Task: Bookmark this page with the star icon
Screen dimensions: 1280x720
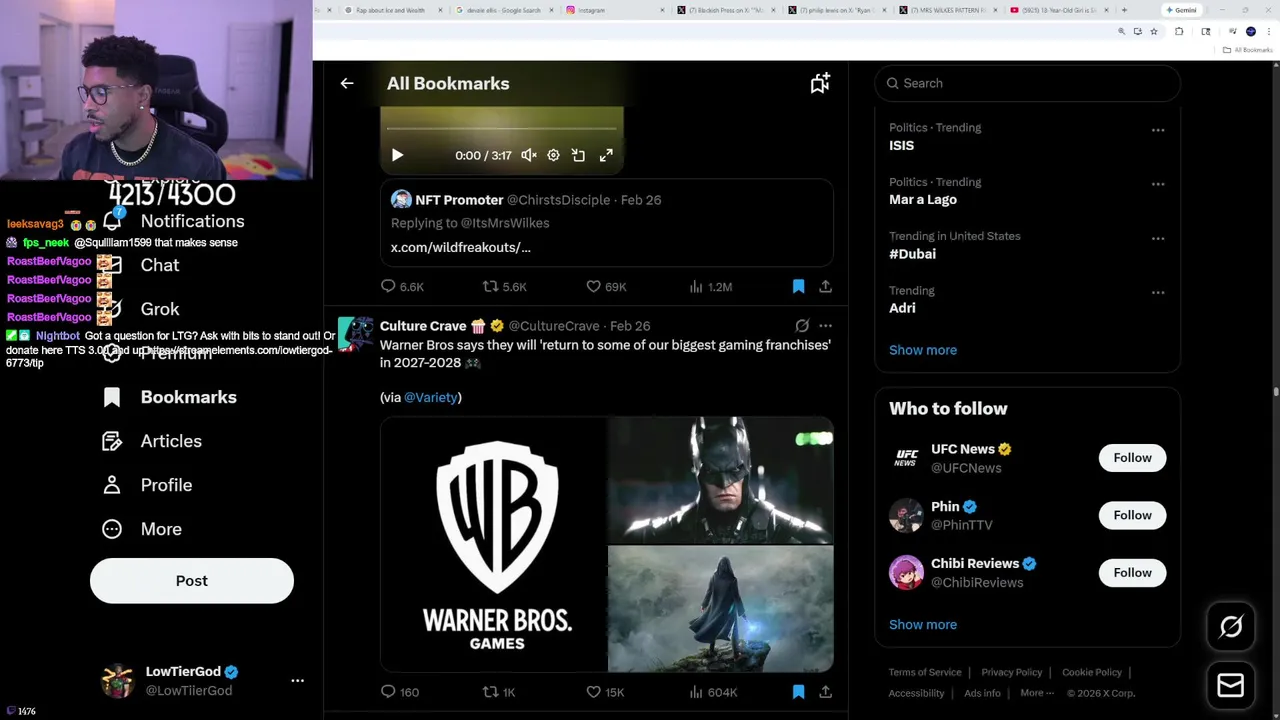Action: point(1154,32)
